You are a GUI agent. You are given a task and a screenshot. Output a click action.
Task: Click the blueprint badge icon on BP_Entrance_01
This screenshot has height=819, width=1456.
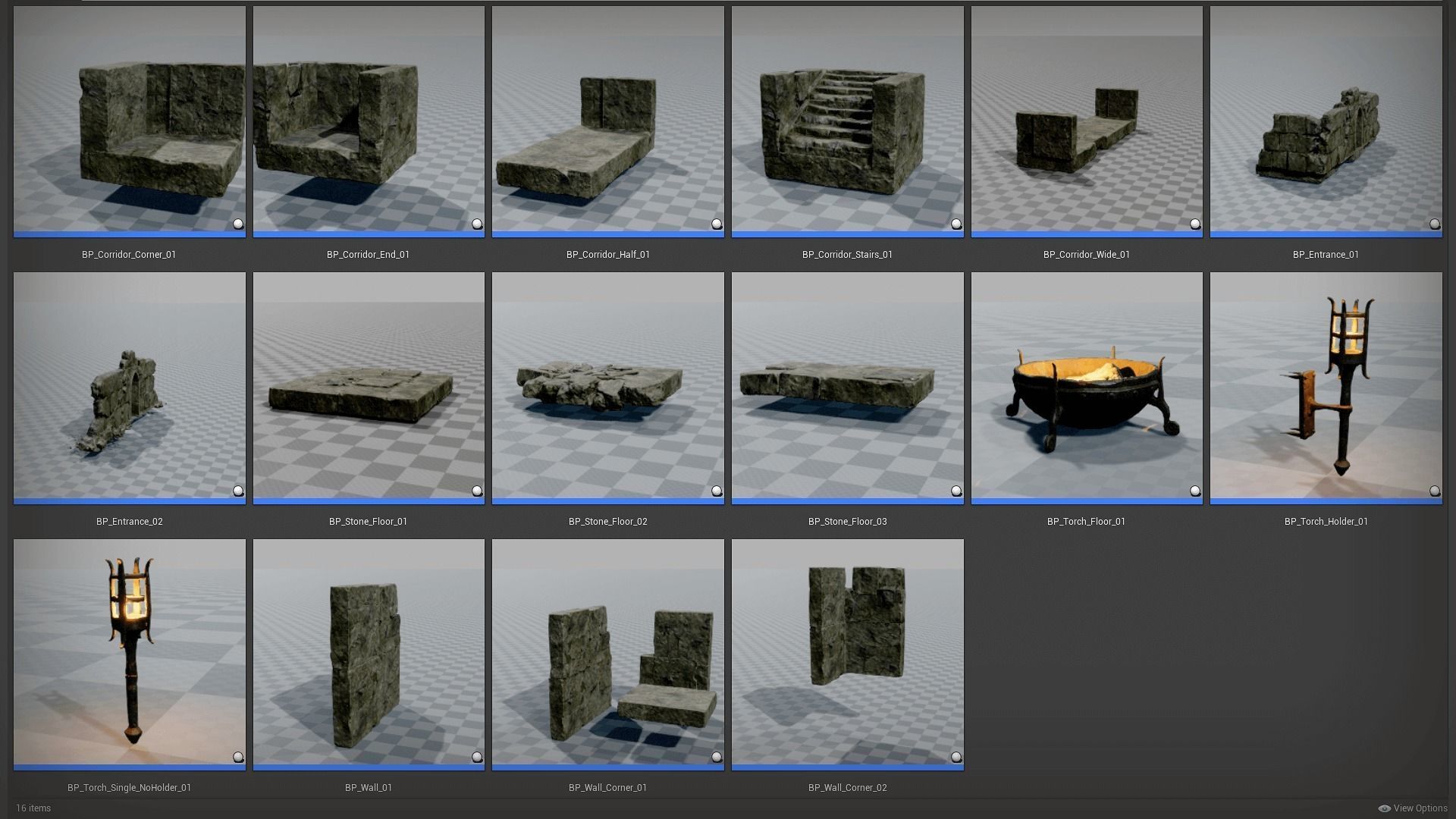(1434, 224)
